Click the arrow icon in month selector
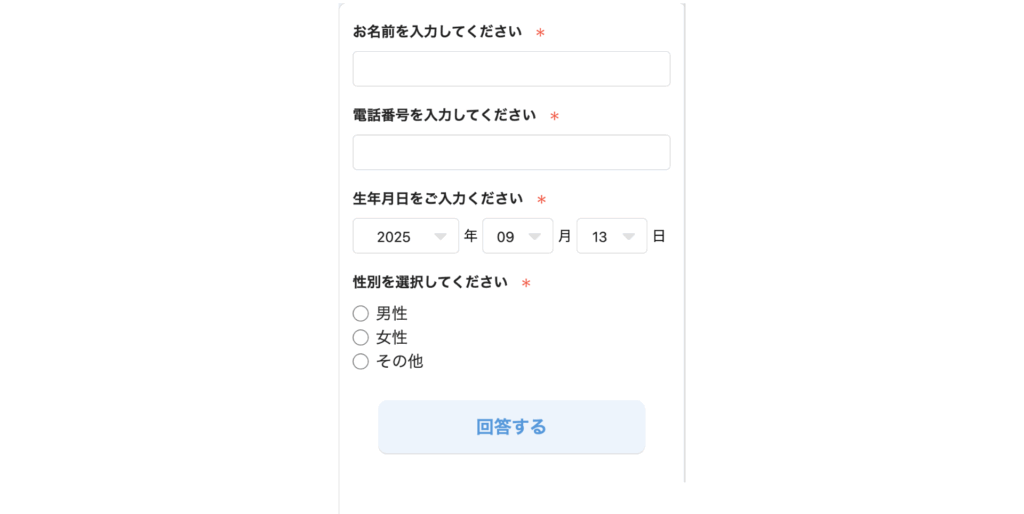1024x514 pixels. pyautogui.click(x=534, y=236)
